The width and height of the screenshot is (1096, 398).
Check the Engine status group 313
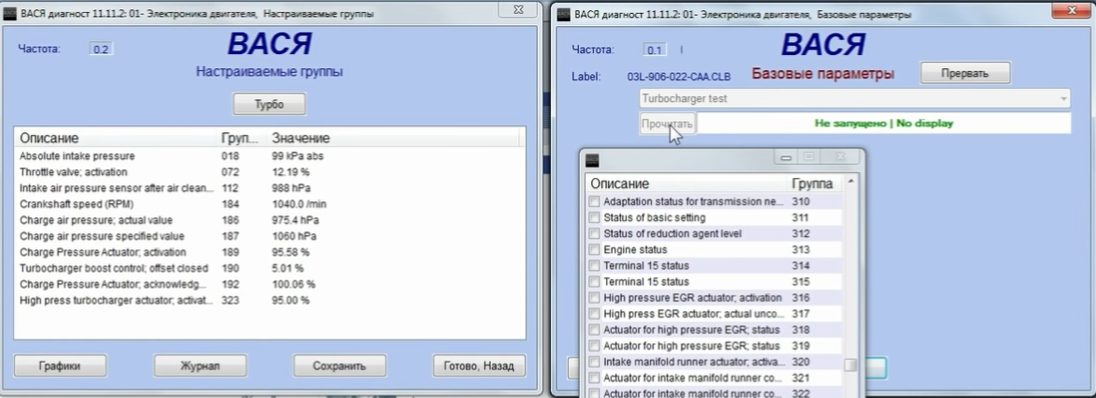594,250
